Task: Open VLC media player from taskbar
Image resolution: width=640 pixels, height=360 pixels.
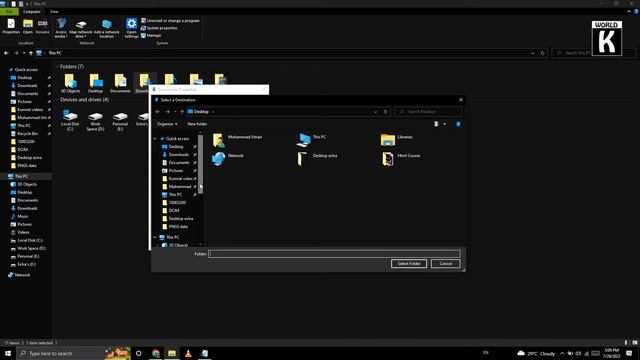Action: 188,353
